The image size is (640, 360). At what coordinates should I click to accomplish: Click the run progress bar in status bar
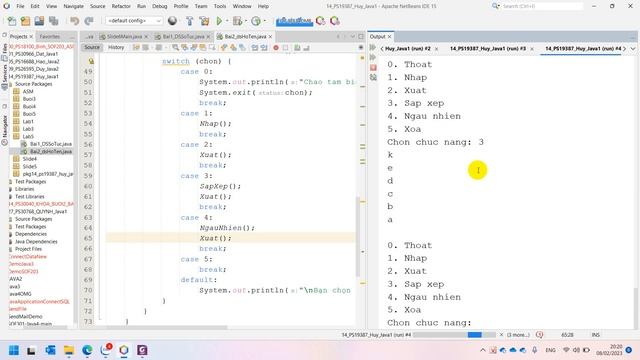coord(454,335)
